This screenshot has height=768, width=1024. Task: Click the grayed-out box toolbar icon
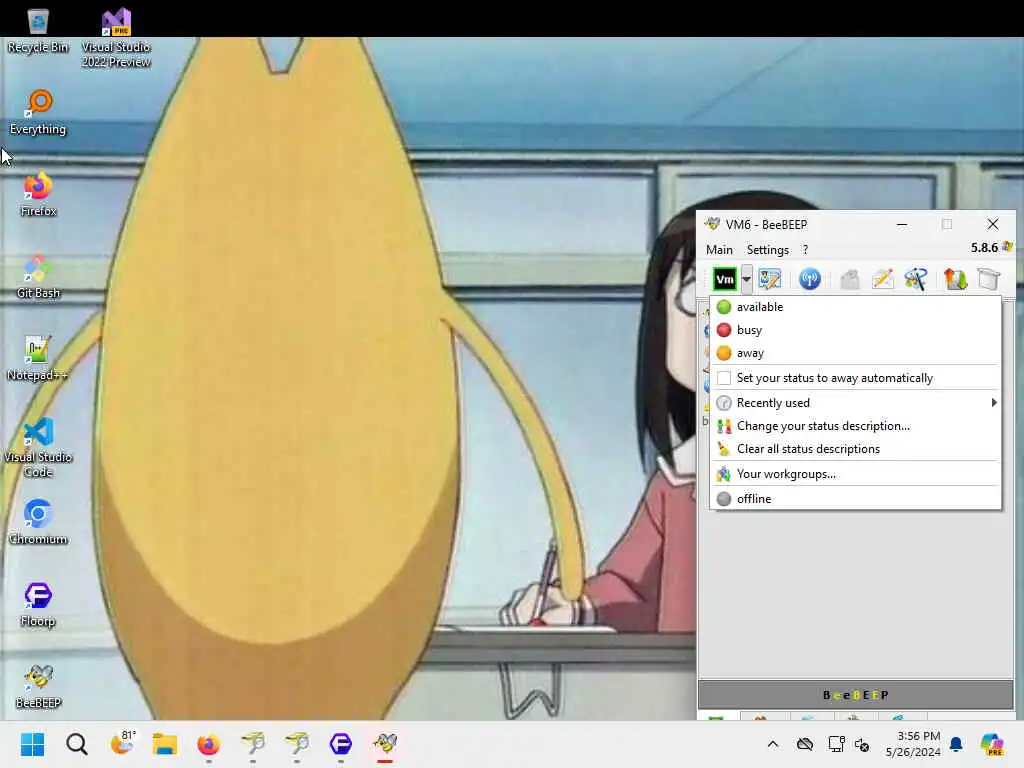(850, 280)
